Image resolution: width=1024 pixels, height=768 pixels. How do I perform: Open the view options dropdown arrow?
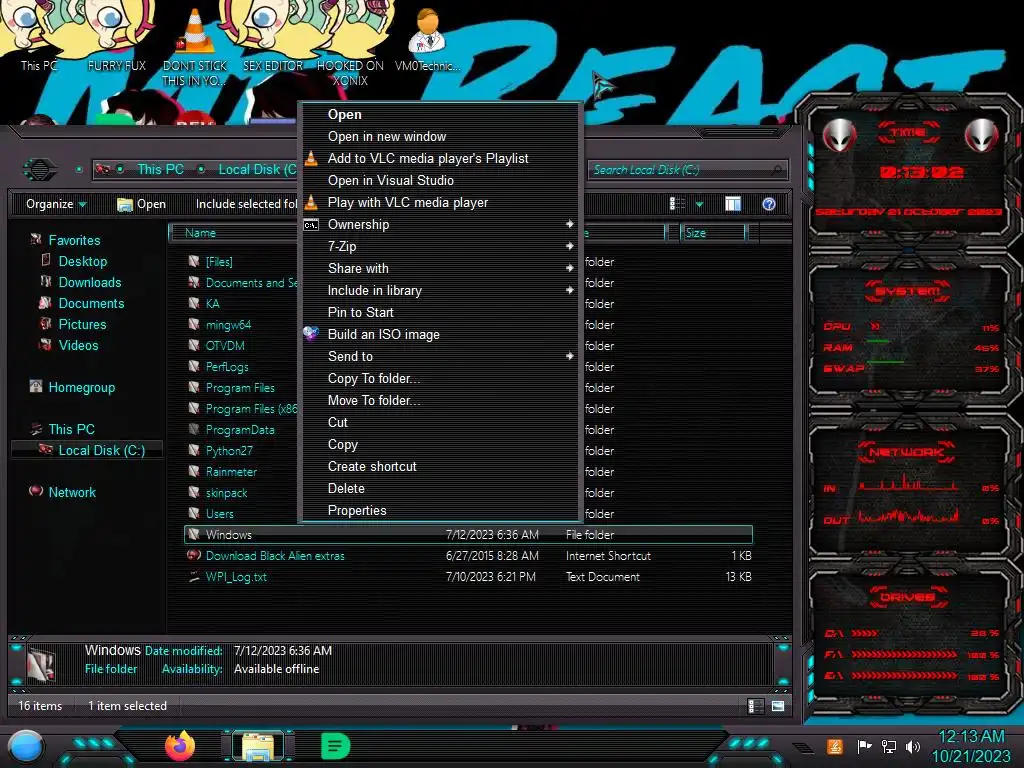[x=699, y=204]
